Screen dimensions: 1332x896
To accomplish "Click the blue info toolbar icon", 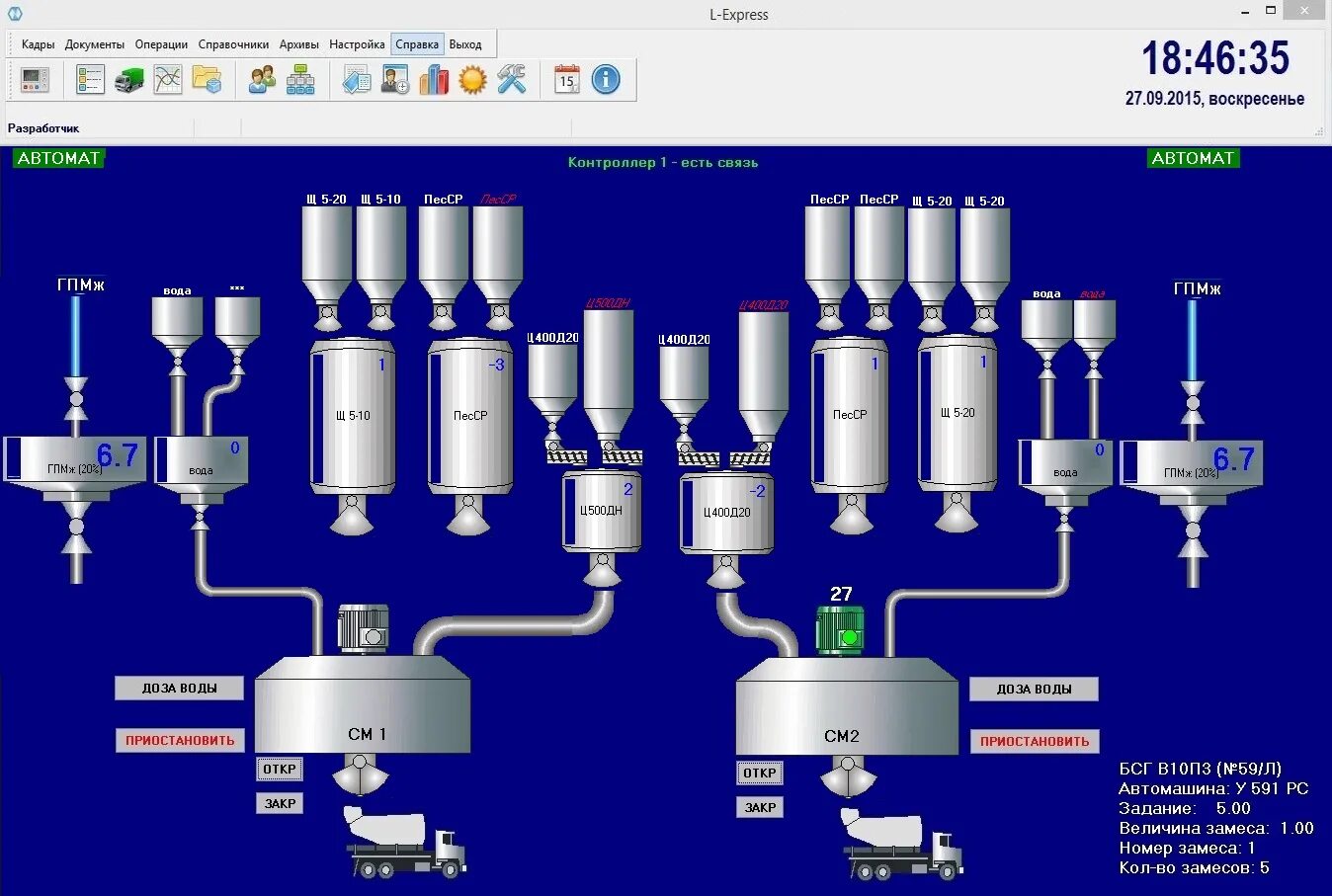I will pyautogui.click(x=606, y=80).
